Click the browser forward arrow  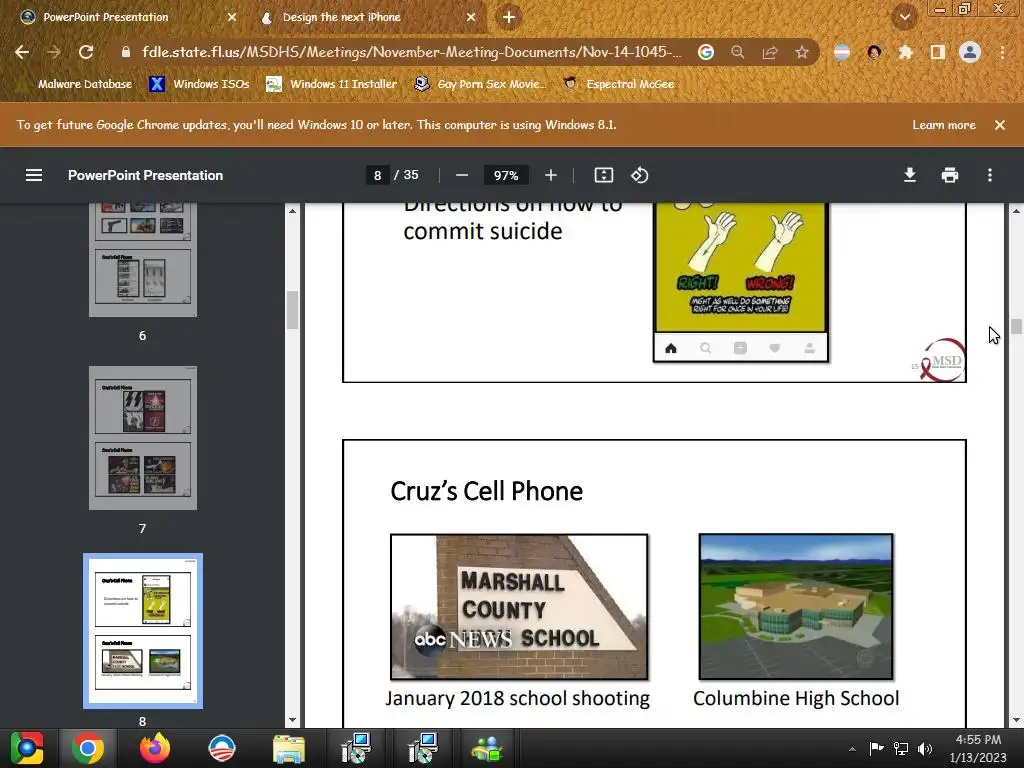pos(54,52)
